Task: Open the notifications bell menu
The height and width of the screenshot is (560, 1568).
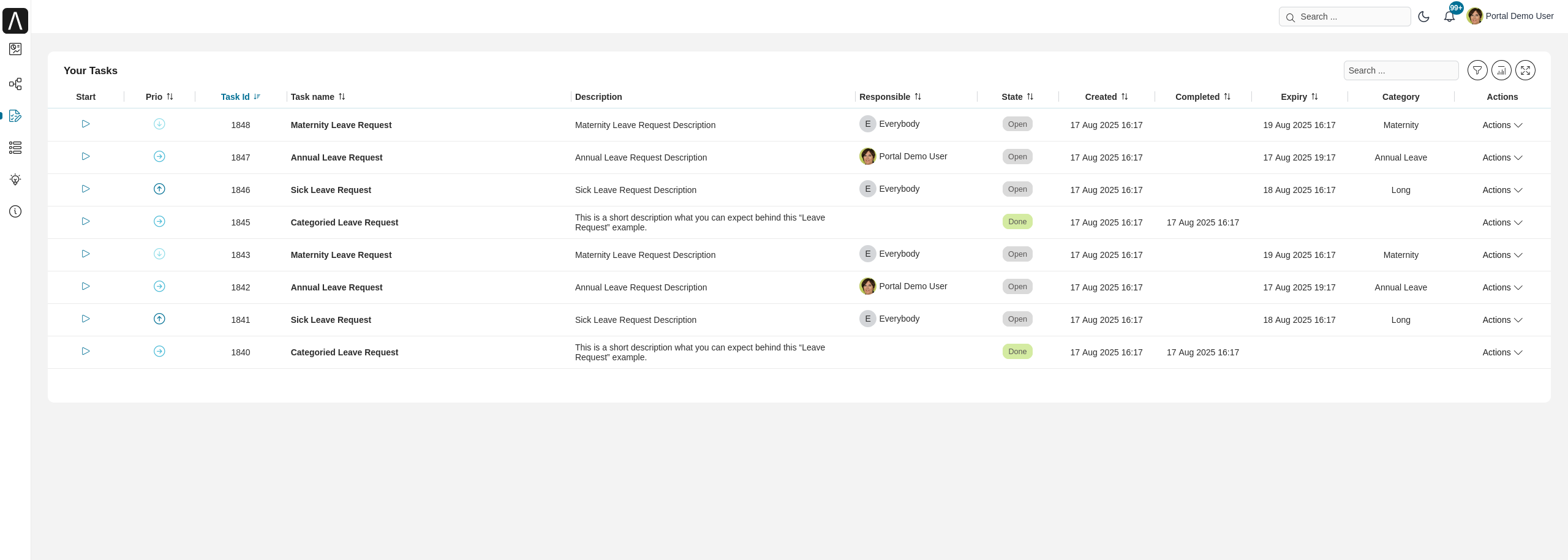Action: coord(1450,17)
